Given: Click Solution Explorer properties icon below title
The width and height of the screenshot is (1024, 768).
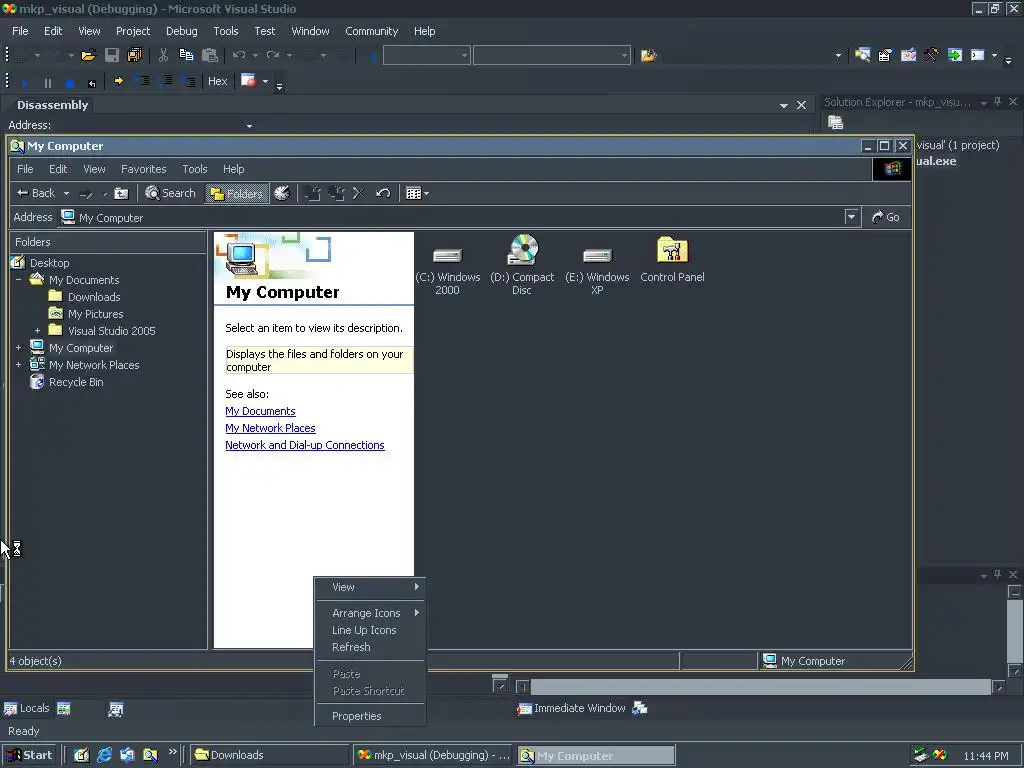Looking at the screenshot, I should pyautogui.click(x=835, y=122).
